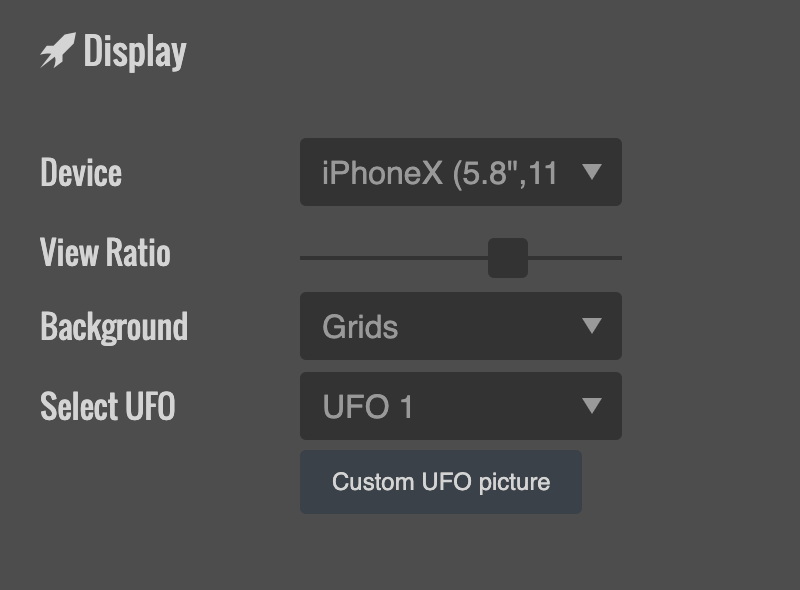Click the far left end of View Ratio track
This screenshot has height=590, width=800.
[x=304, y=257]
